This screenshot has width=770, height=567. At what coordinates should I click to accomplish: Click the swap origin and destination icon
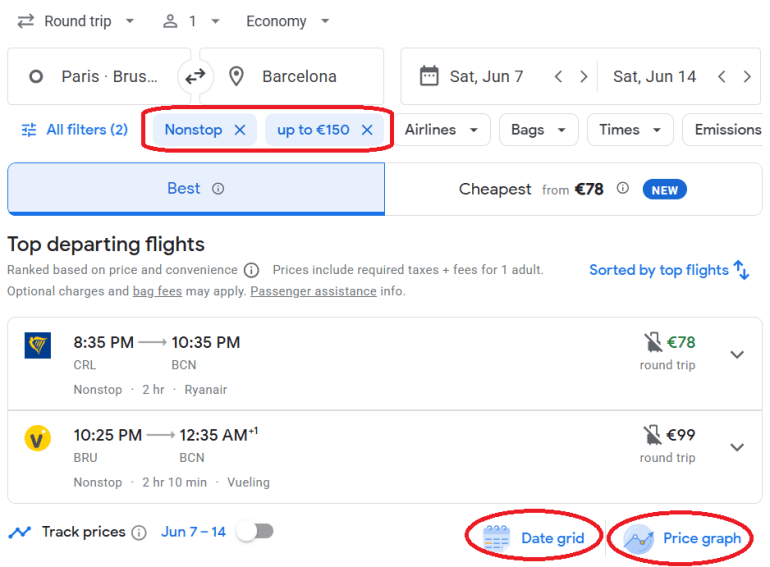tap(196, 76)
